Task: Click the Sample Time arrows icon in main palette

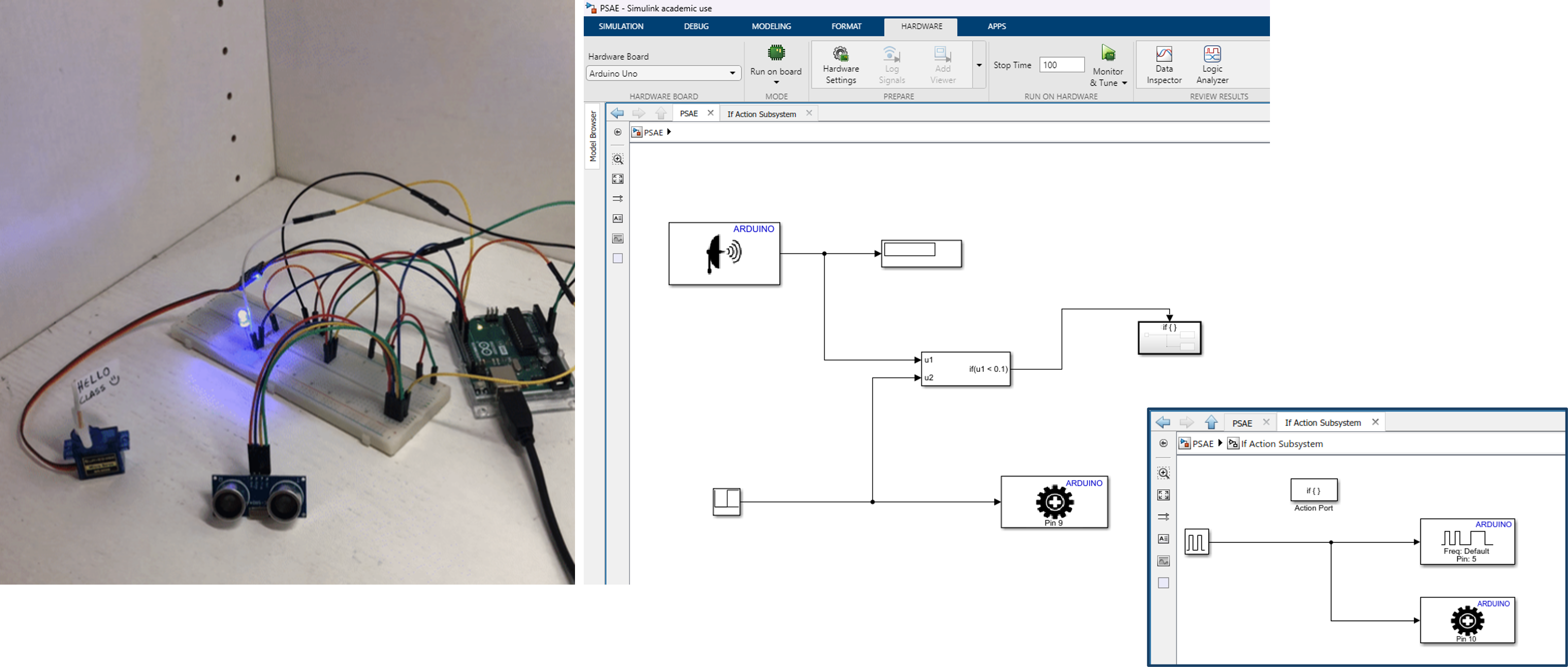Action: 617,199
